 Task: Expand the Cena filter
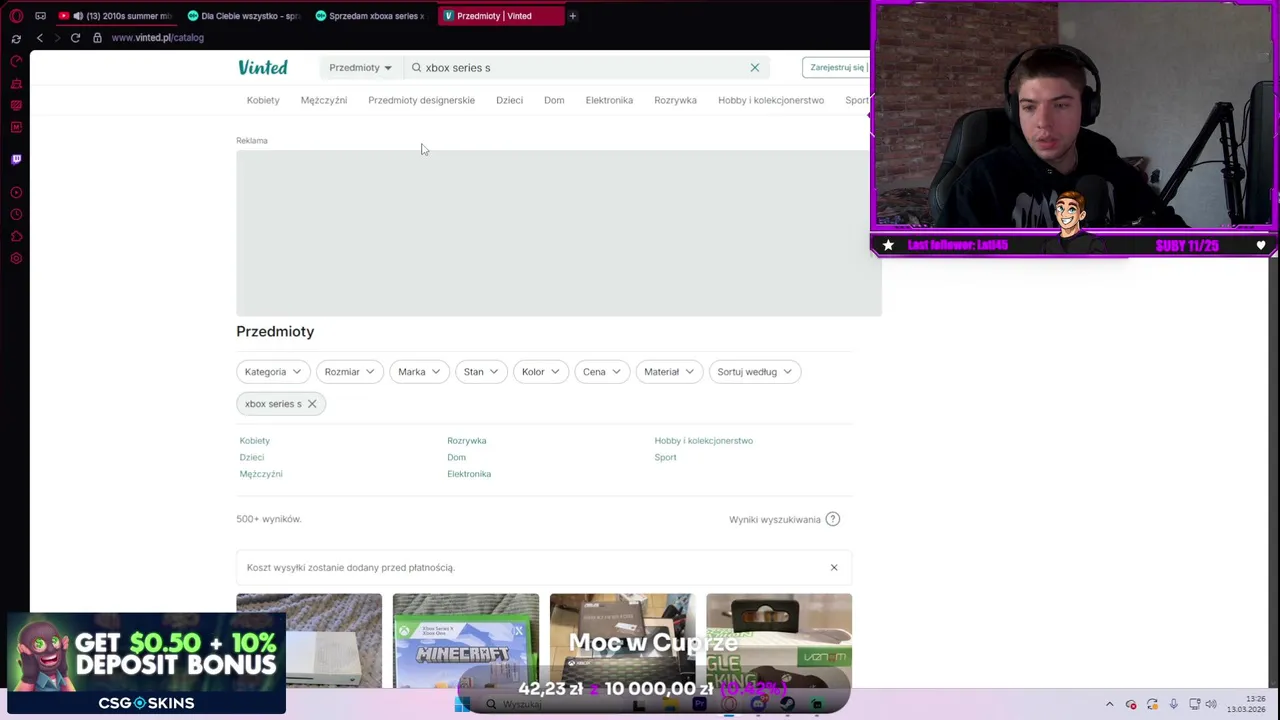(602, 372)
